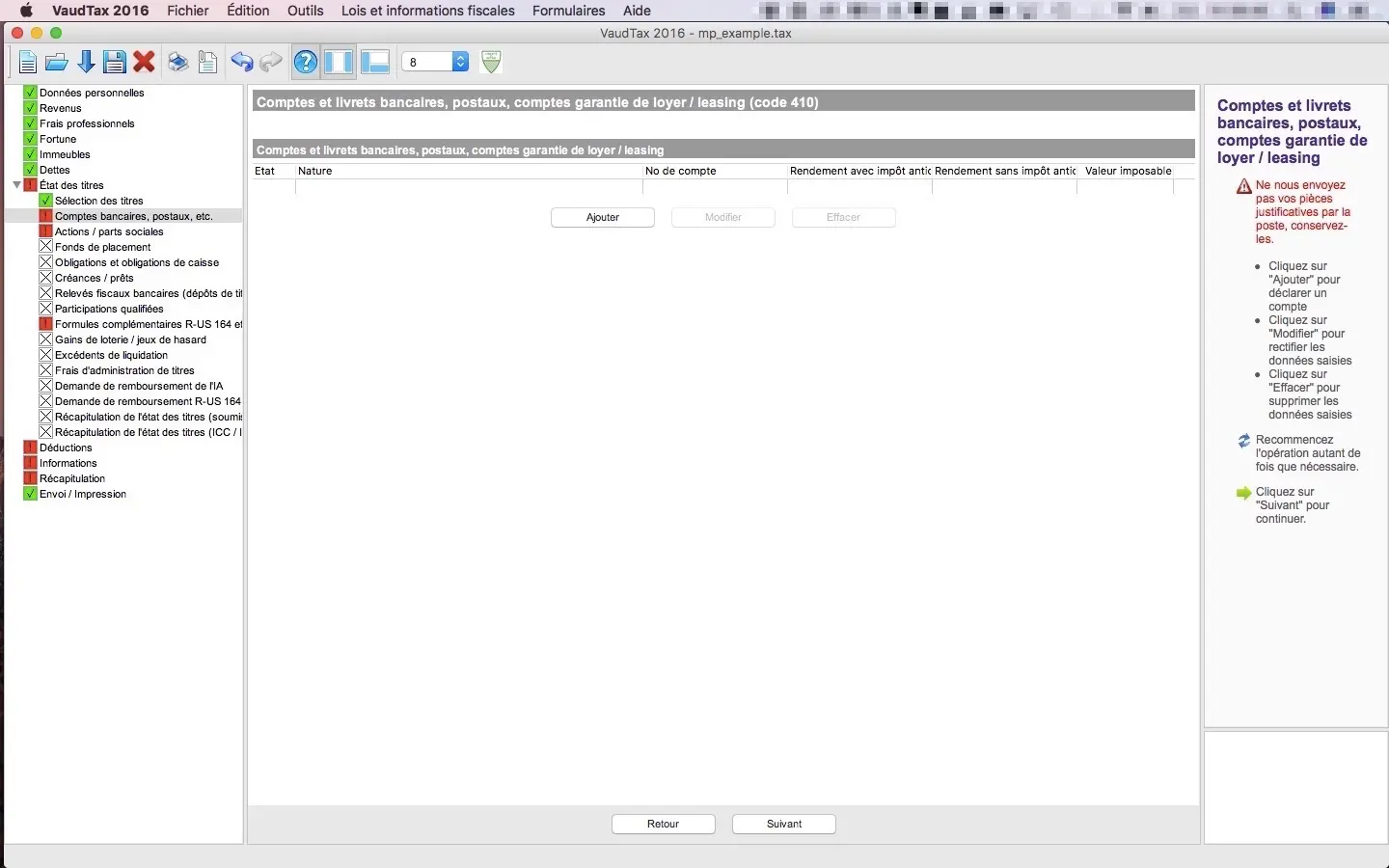Select Fonds de placement tree item
1389x868 pixels.
pos(103,247)
